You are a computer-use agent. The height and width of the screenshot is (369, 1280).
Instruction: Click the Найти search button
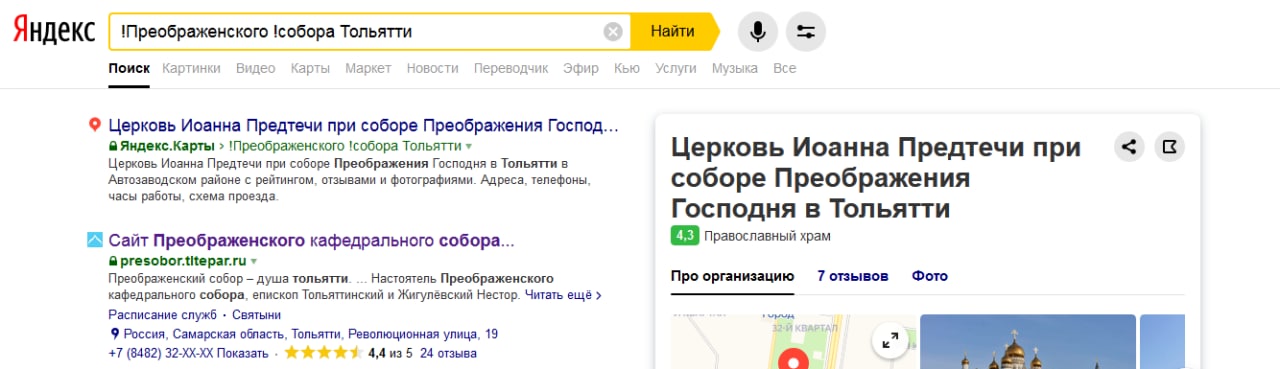(673, 31)
